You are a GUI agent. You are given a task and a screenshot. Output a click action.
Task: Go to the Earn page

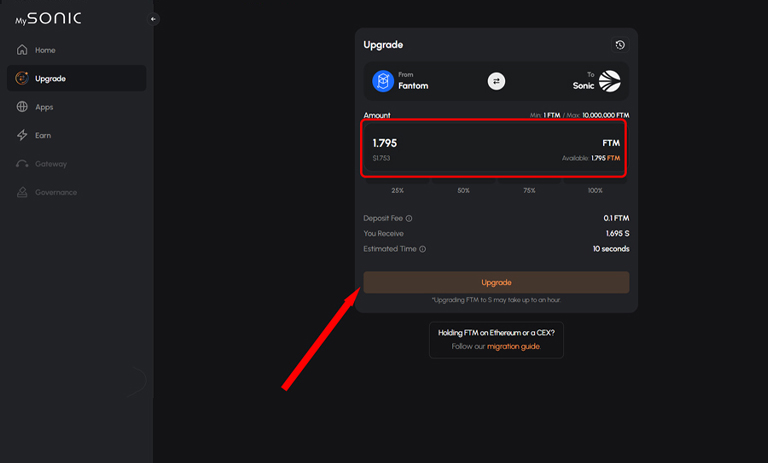43,135
